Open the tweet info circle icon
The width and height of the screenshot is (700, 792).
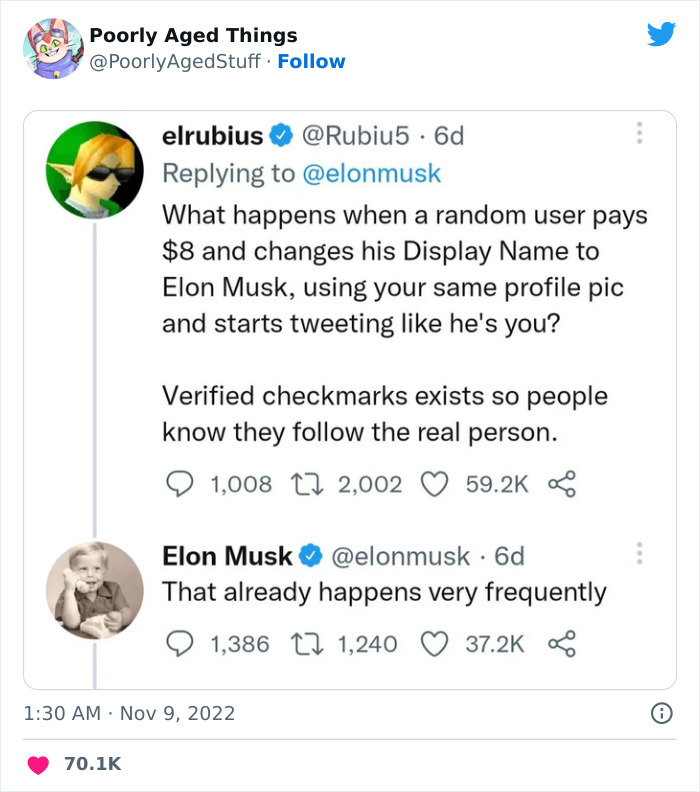coord(661,713)
